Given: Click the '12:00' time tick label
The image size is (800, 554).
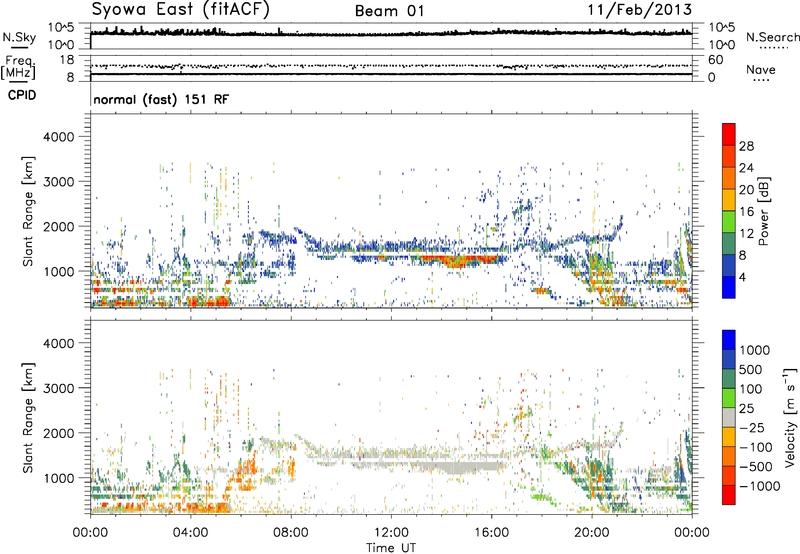Looking at the screenshot, I should tap(391, 533).
